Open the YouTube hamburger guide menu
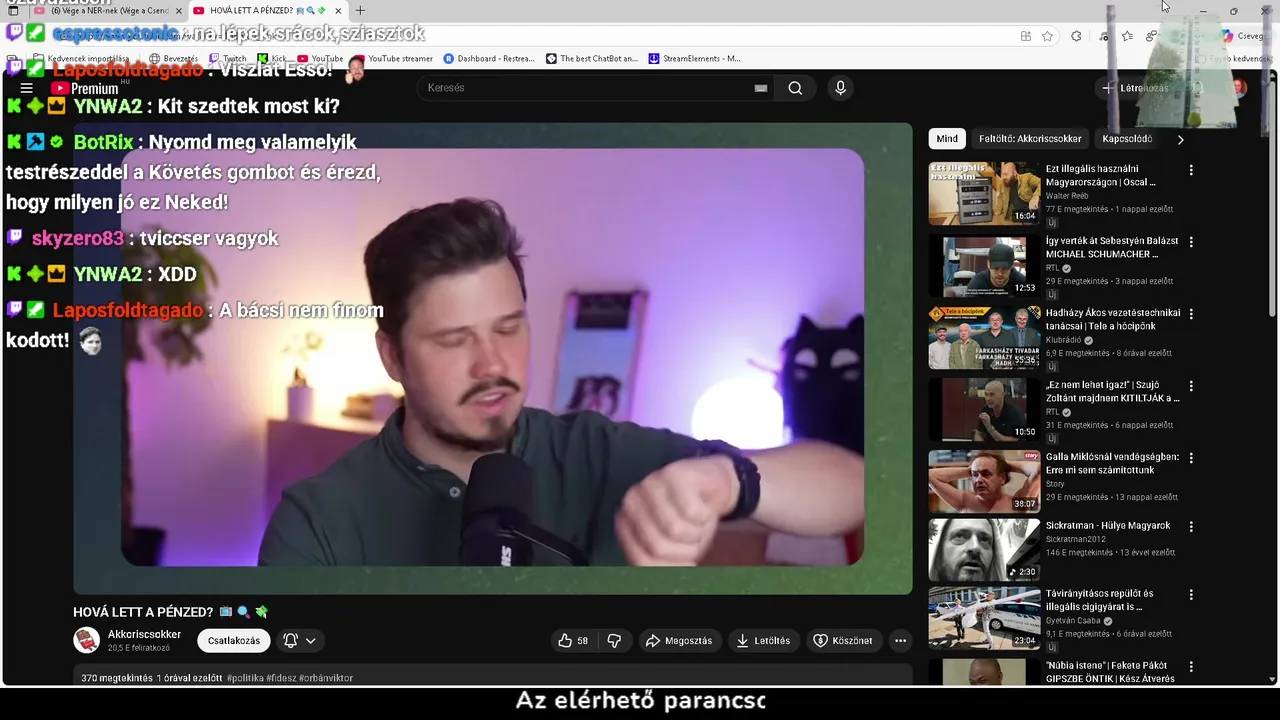The height and width of the screenshot is (720, 1280). pyautogui.click(x=27, y=88)
